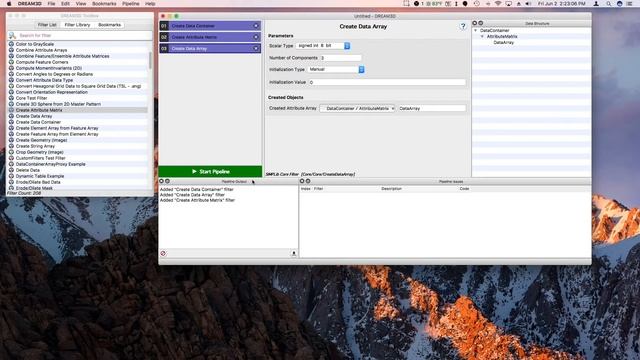This screenshot has width=640, height=360.
Task: Click the Description column header in Pipeline Issues
Action: click(x=391, y=189)
